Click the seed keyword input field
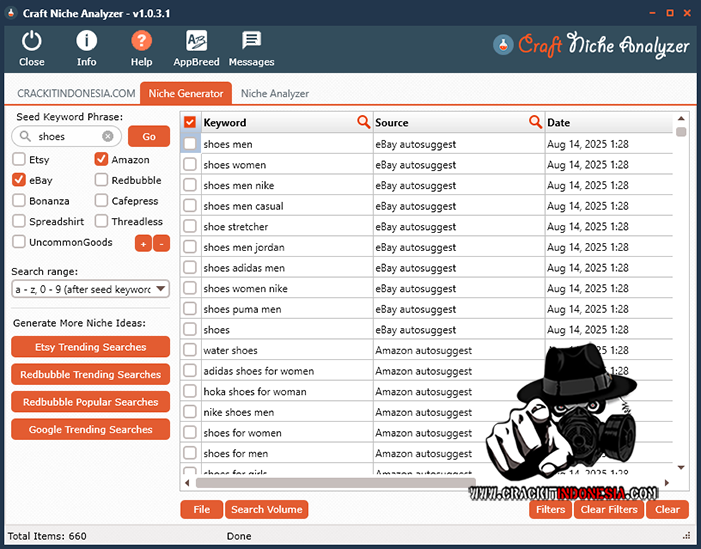 (76, 136)
